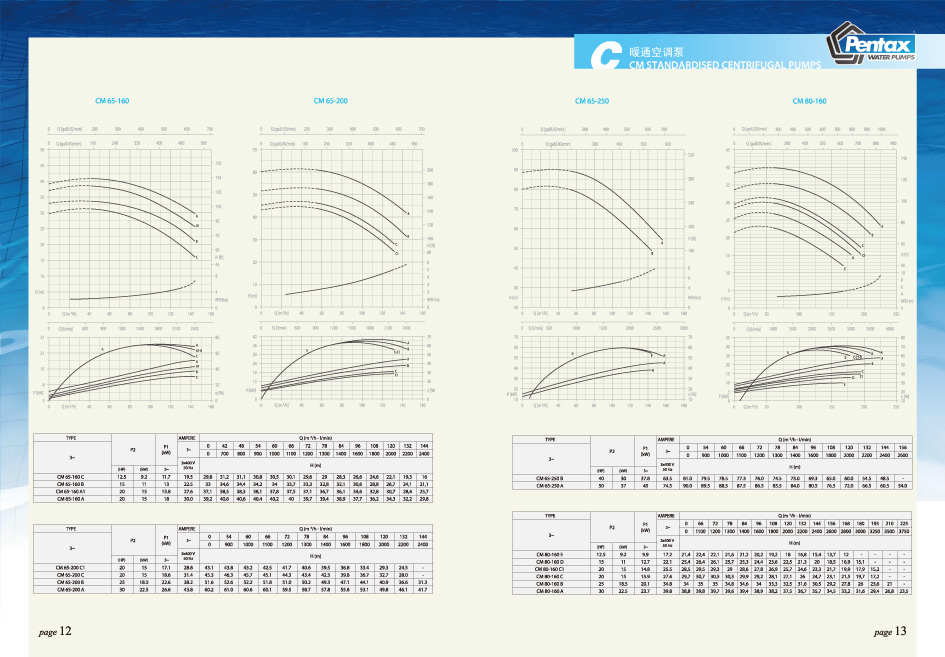Select the CM 65-160 C table row

point(70,478)
